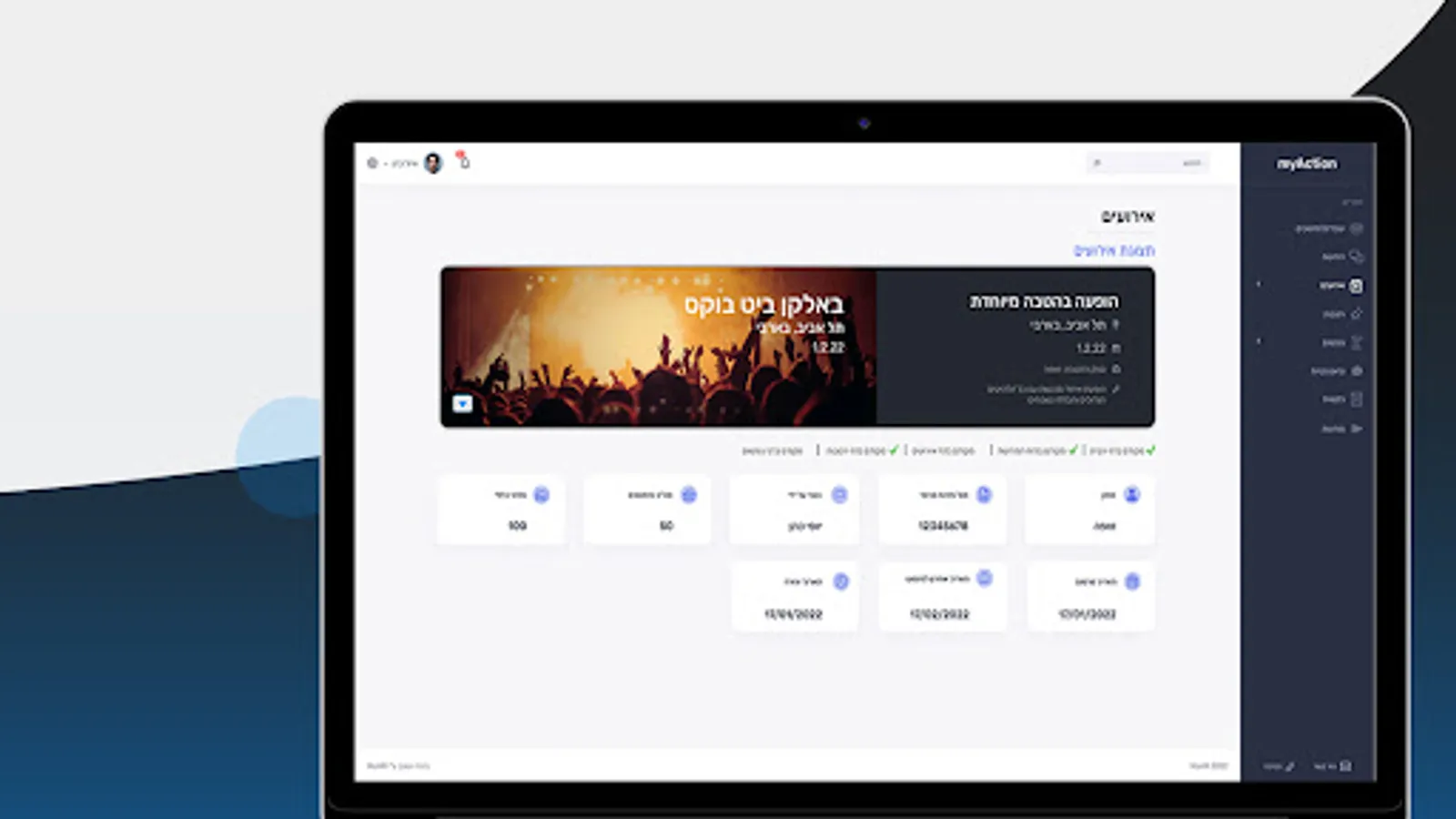The width and height of the screenshot is (1456, 819).
Task: Click the icon in the 12/01/2022 card
Action: 1132,581
